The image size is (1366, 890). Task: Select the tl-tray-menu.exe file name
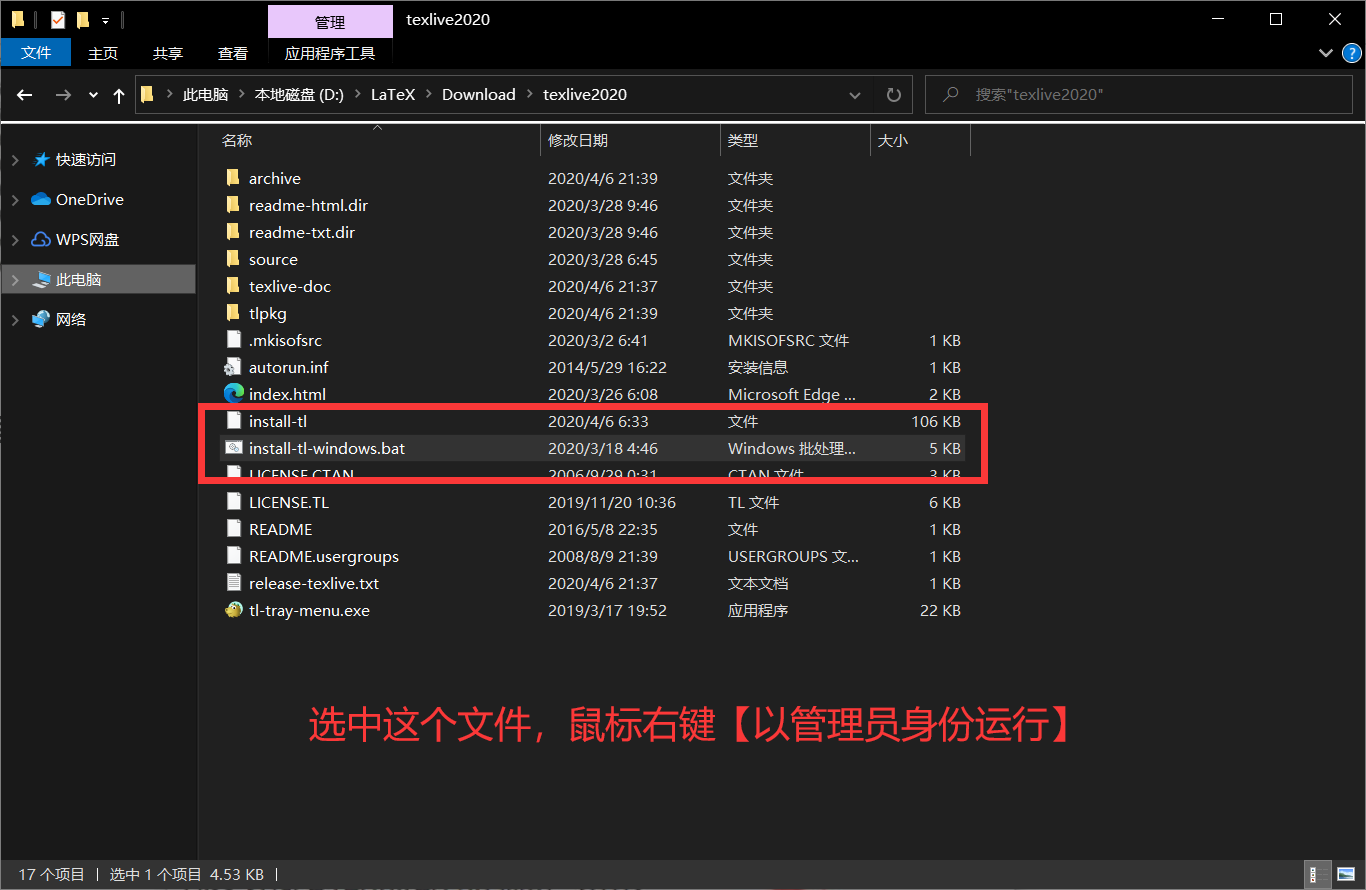(309, 610)
